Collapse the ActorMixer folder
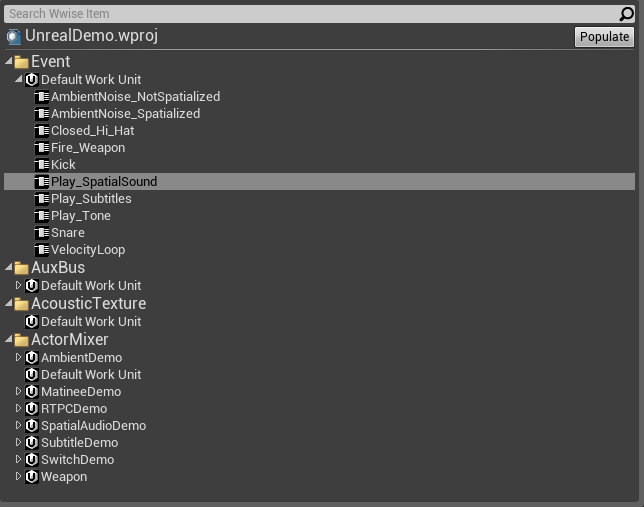644x507 pixels. 9,339
